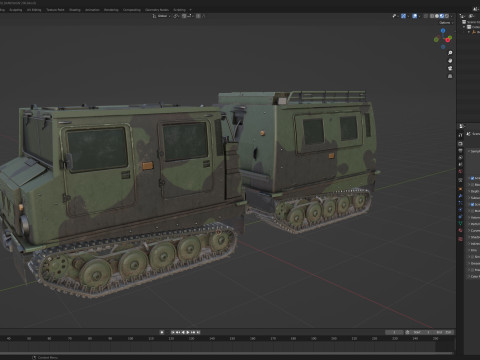Jump to the timeline start frame

173,332
